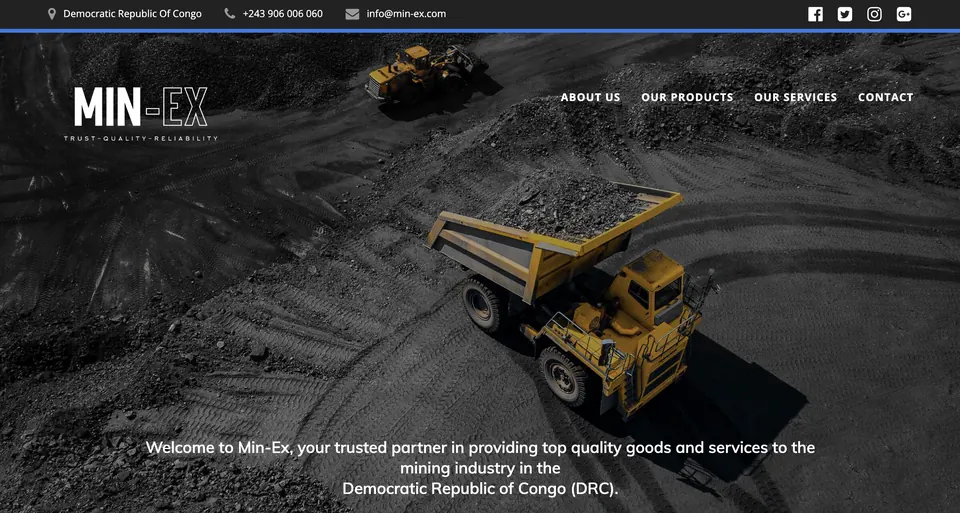
Task: Click the +243 906 006 060 phone number
Action: [x=282, y=13]
